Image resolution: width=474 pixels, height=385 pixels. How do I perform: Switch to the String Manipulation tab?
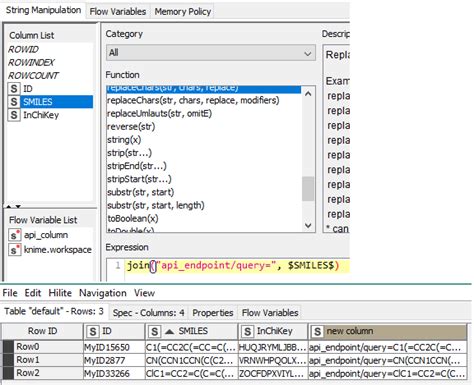point(43,10)
